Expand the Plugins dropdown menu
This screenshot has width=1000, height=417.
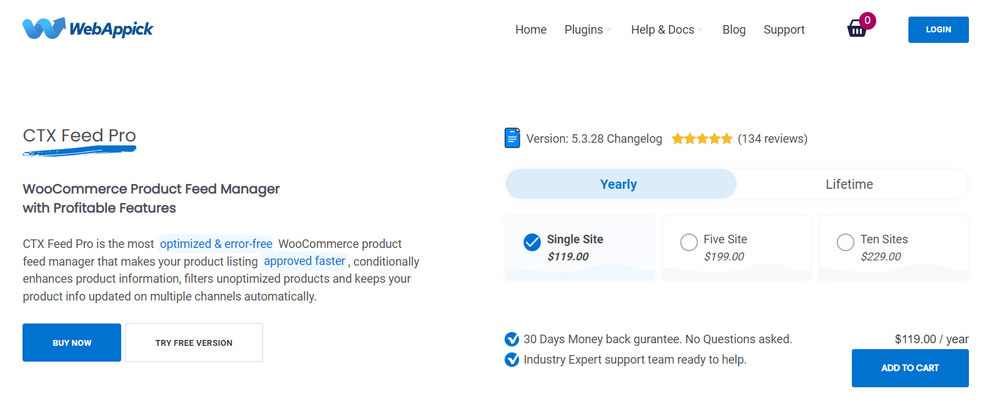(x=587, y=30)
